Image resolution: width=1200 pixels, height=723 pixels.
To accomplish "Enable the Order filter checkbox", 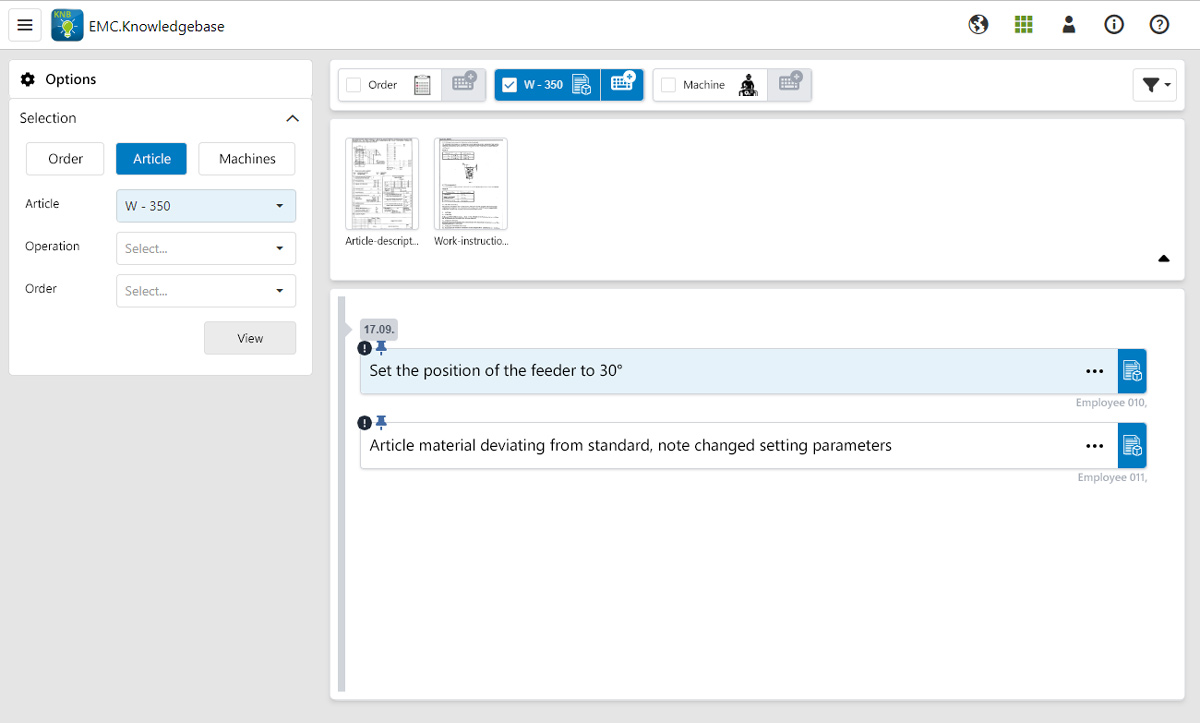I will pyautogui.click(x=354, y=85).
